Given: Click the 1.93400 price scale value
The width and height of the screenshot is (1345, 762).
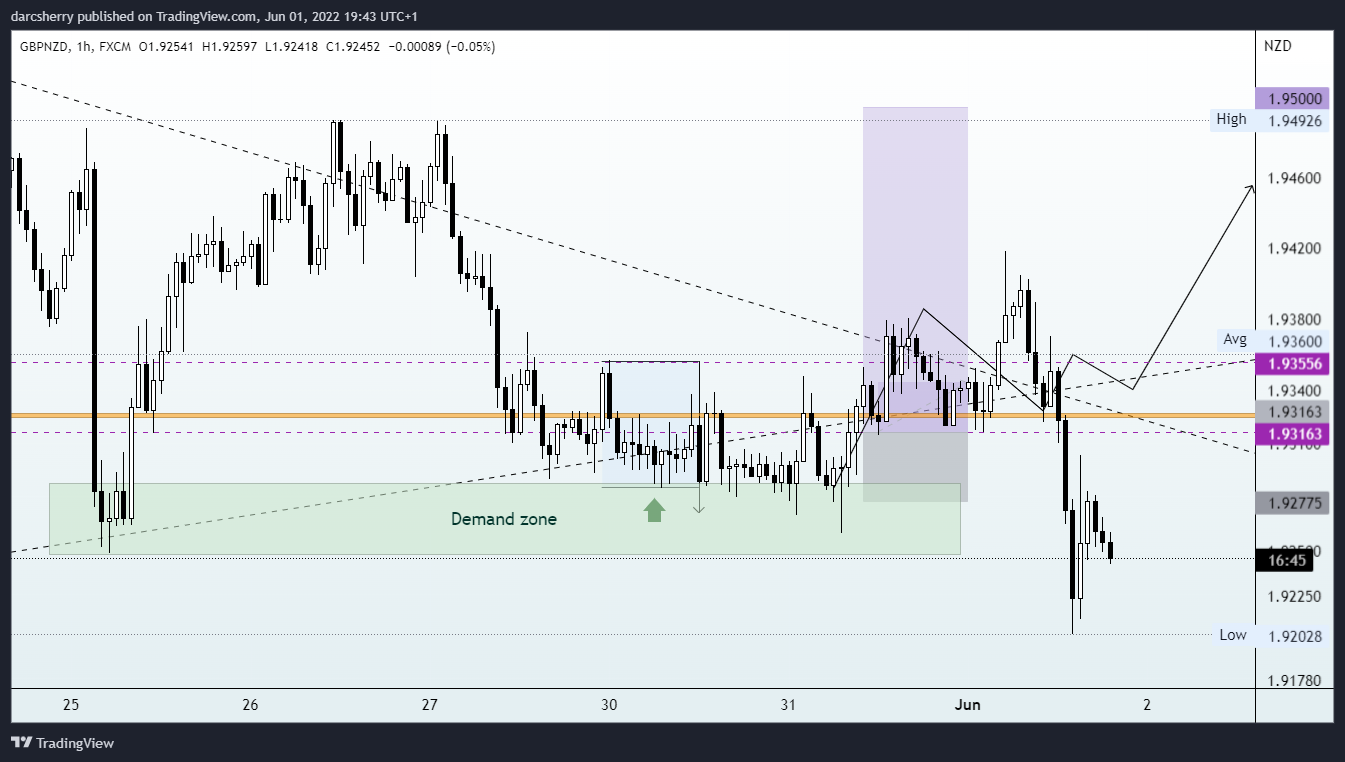Looking at the screenshot, I should tap(1295, 390).
